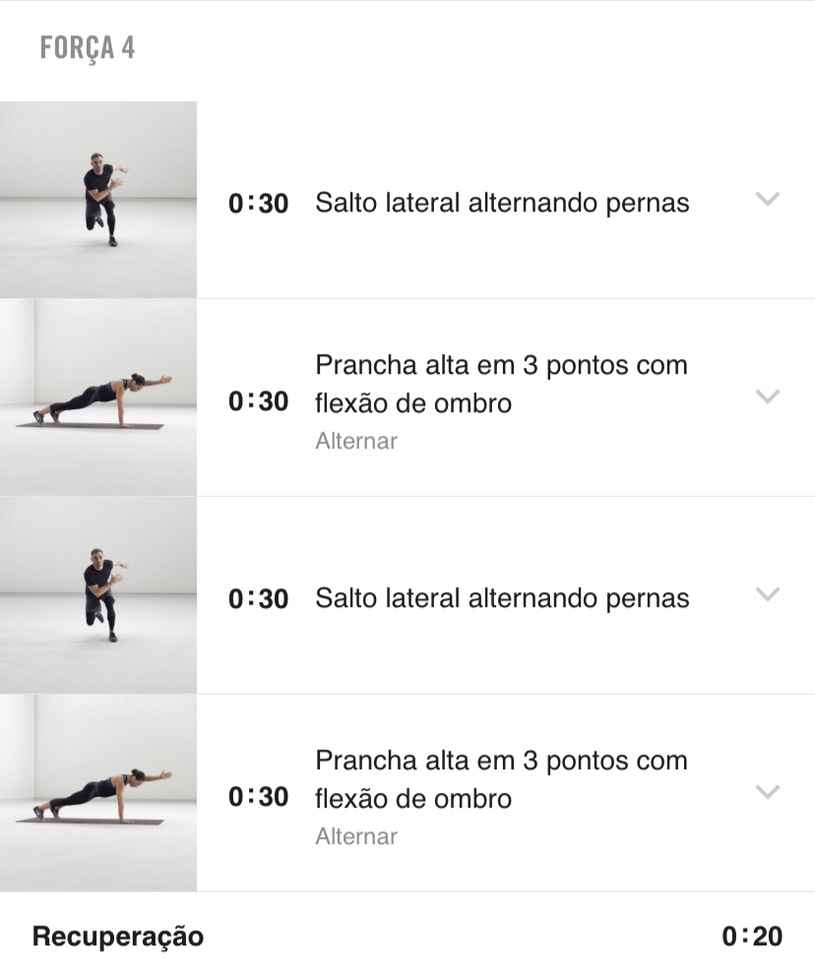Tap the 0:30 duration of the first exercise
815x966 pixels.
click(x=258, y=204)
